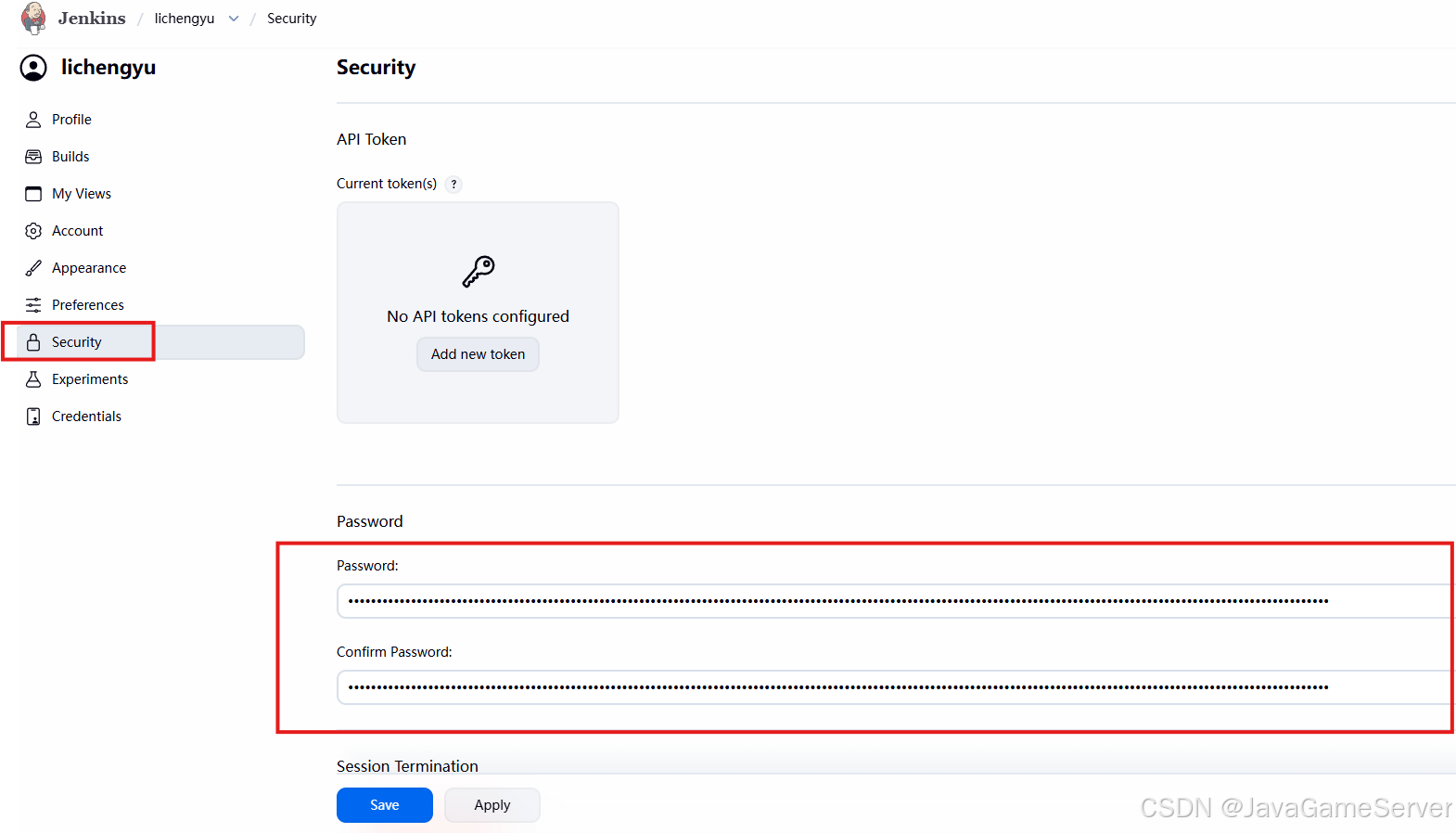Save the security settings
Viewport: 1456px width, 833px height.
384,805
